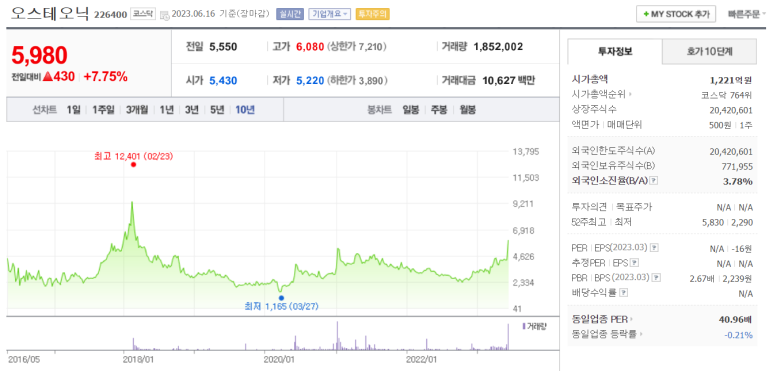Click the +7.75% change rate

pos(105,77)
